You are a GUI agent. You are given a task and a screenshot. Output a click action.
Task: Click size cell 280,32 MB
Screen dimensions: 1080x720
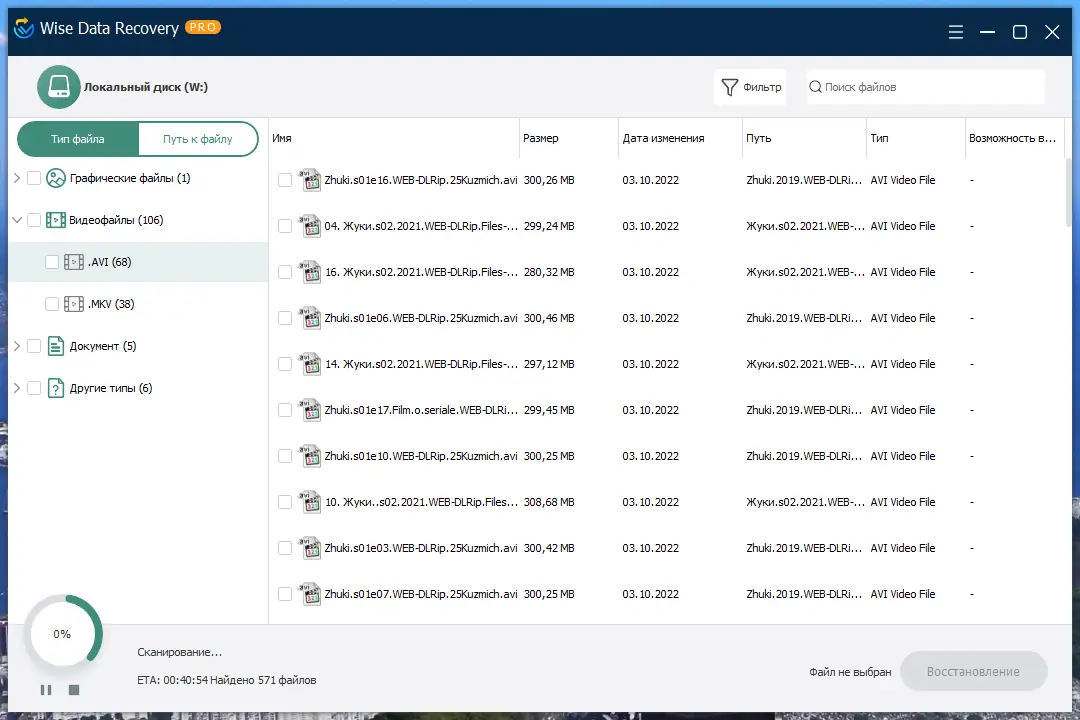click(x=549, y=272)
